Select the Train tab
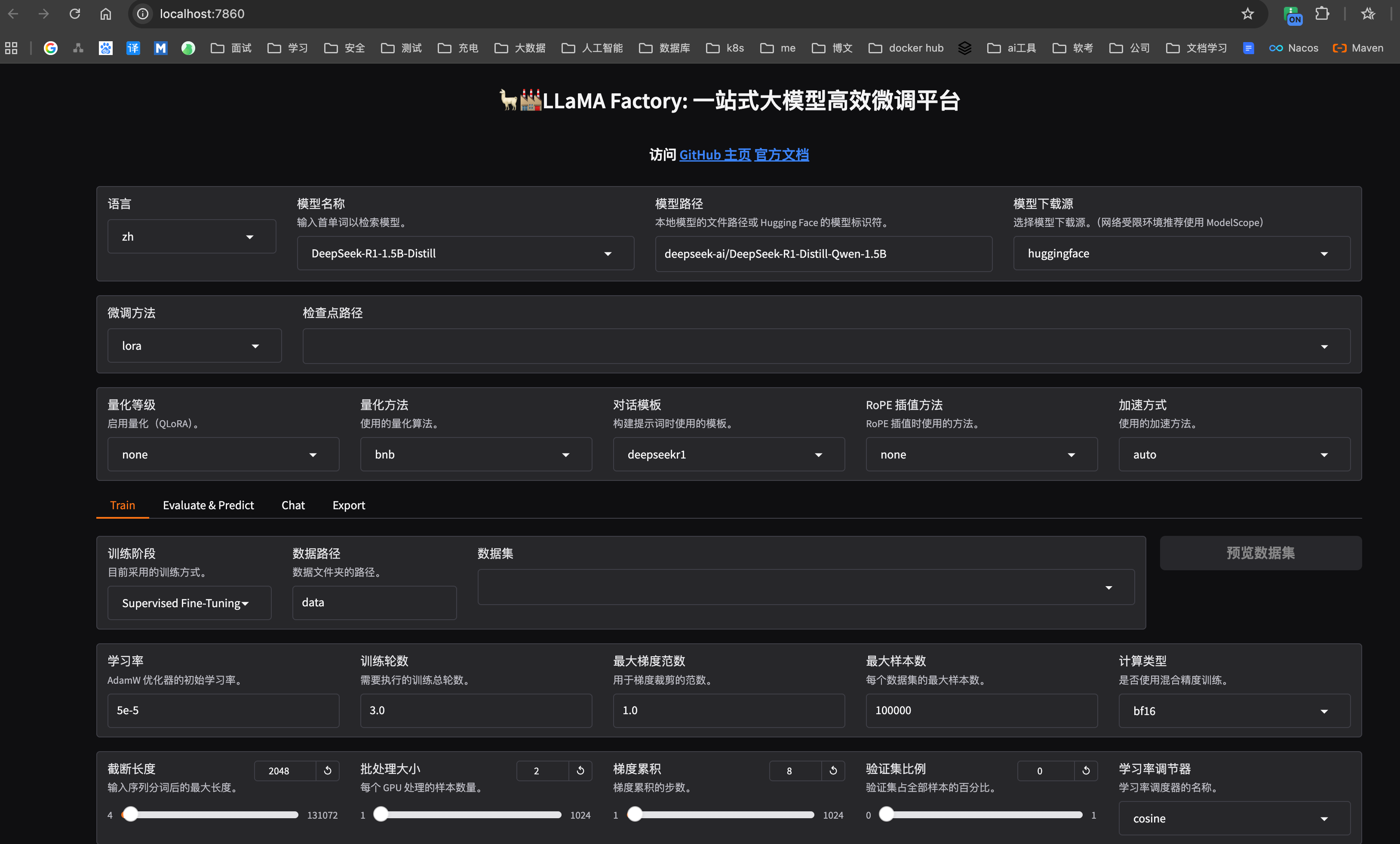This screenshot has width=1400, height=844. click(123, 505)
